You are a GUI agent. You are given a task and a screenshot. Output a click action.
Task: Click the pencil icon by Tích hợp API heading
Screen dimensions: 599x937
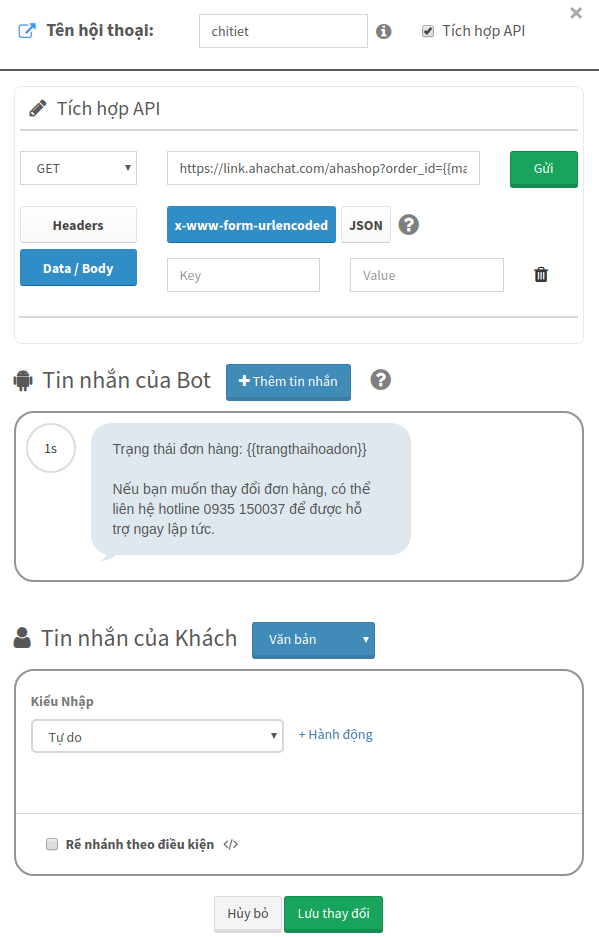pyautogui.click(x=38, y=109)
